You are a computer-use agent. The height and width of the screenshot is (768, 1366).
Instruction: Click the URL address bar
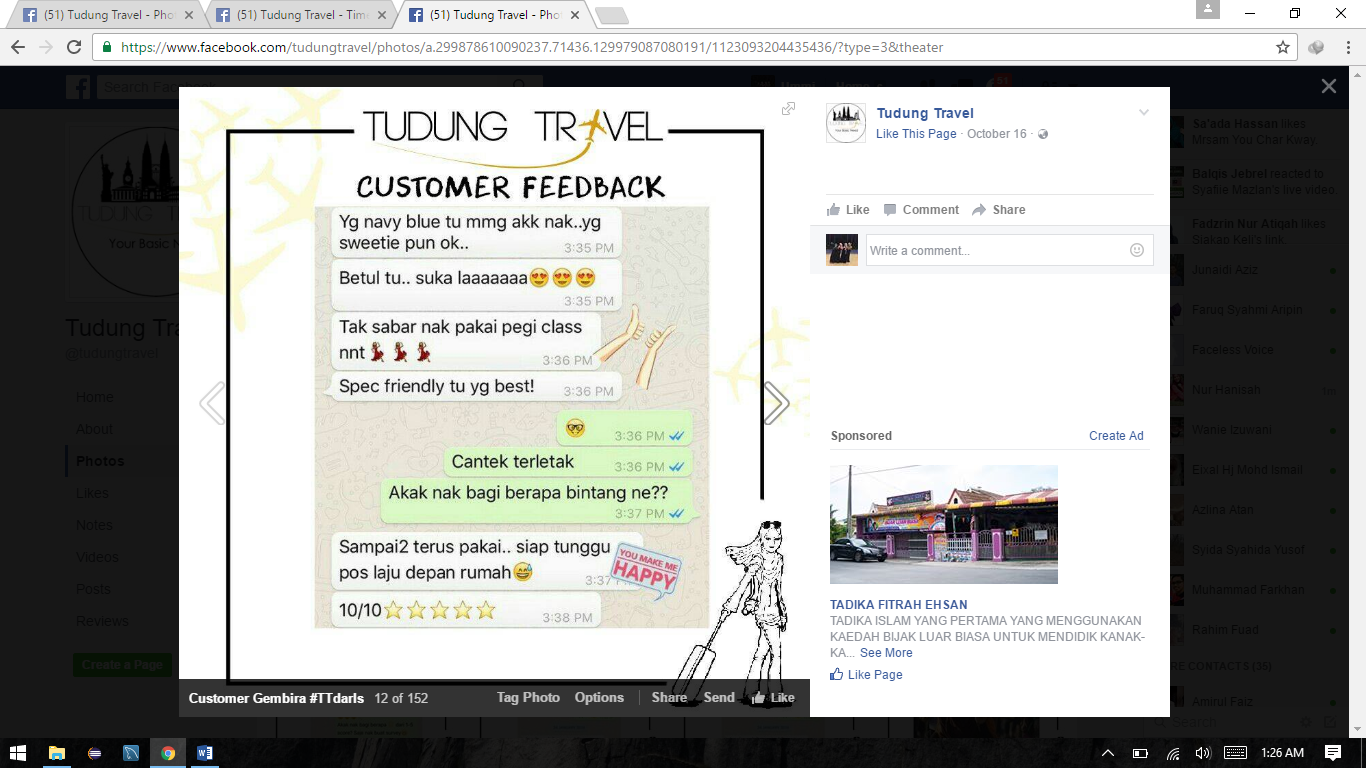click(690, 47)
